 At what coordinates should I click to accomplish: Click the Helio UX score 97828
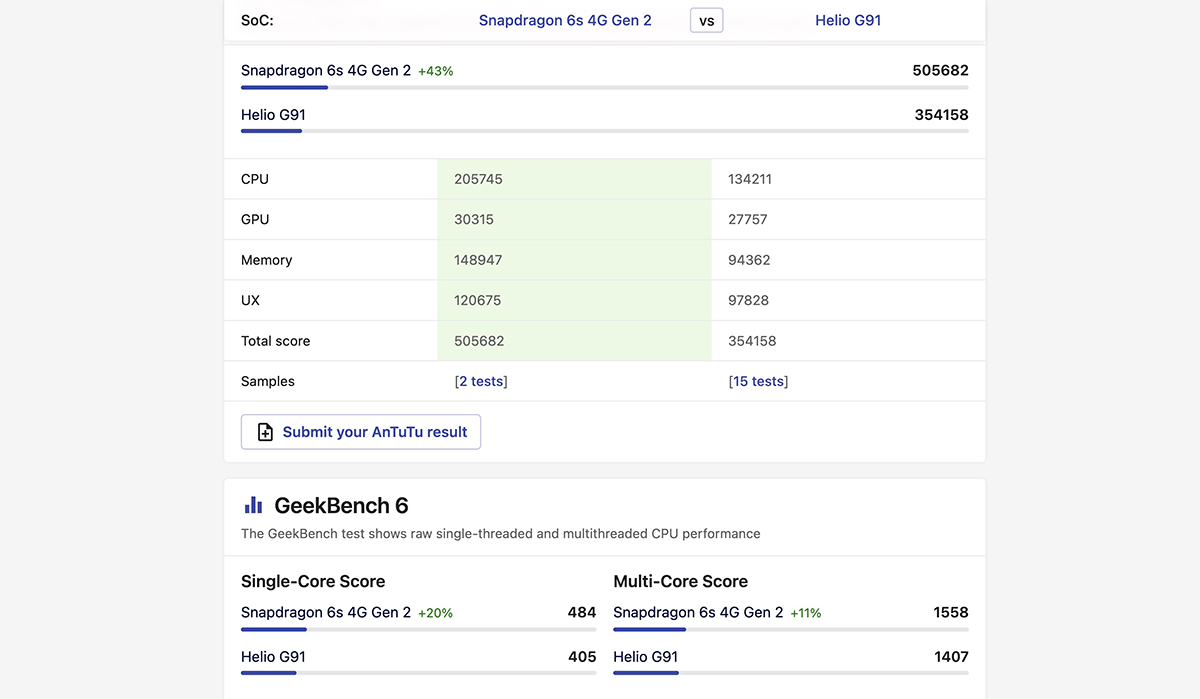[x=749, y=300]
